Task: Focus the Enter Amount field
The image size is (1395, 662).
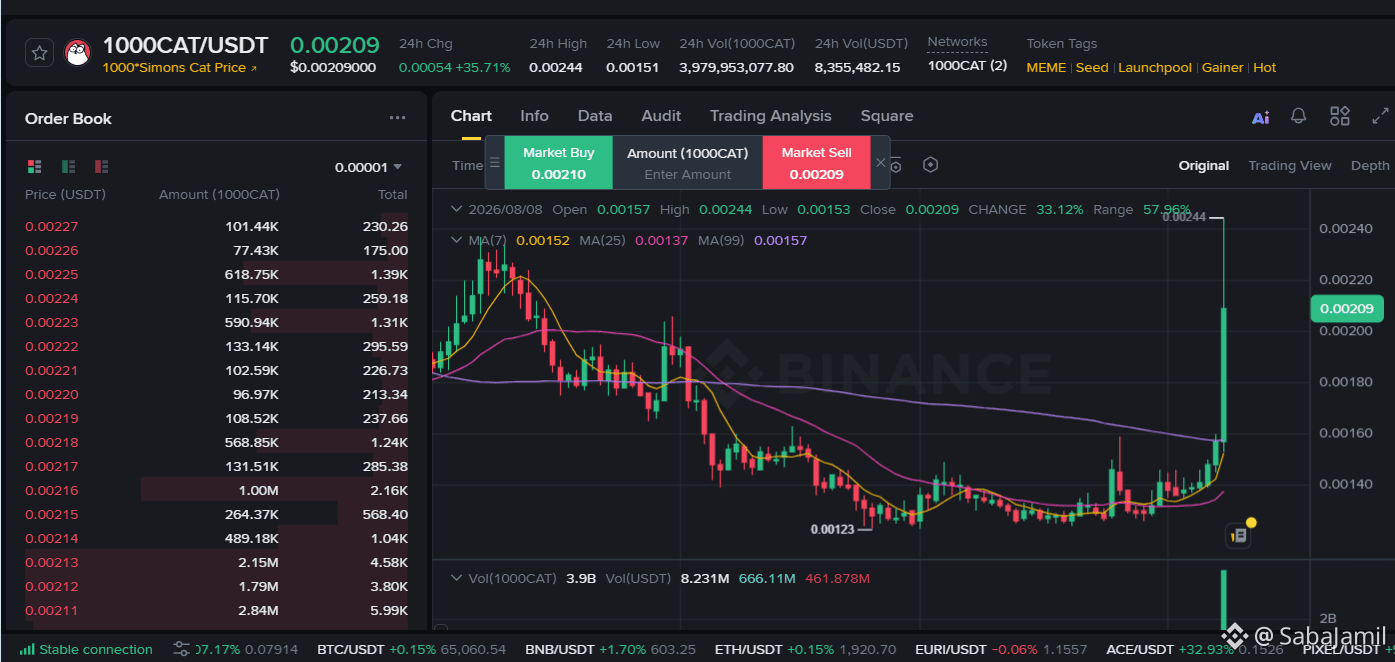Action: pos(687,174)
